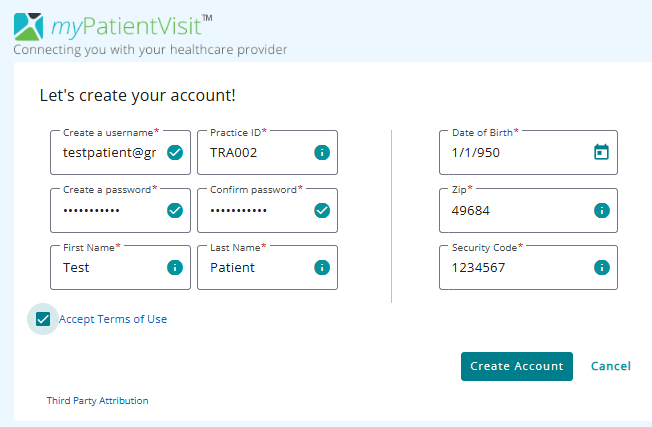The image size is (652, 427).
Task: Click the username validation checkmark icon
Action: [175, 153]
